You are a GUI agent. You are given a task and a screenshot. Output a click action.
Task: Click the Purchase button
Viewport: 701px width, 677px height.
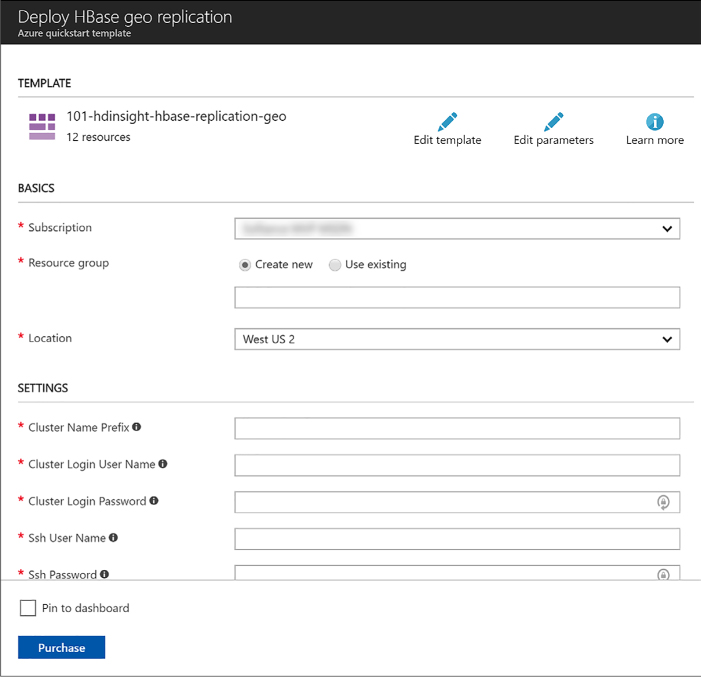click(61, 647)
